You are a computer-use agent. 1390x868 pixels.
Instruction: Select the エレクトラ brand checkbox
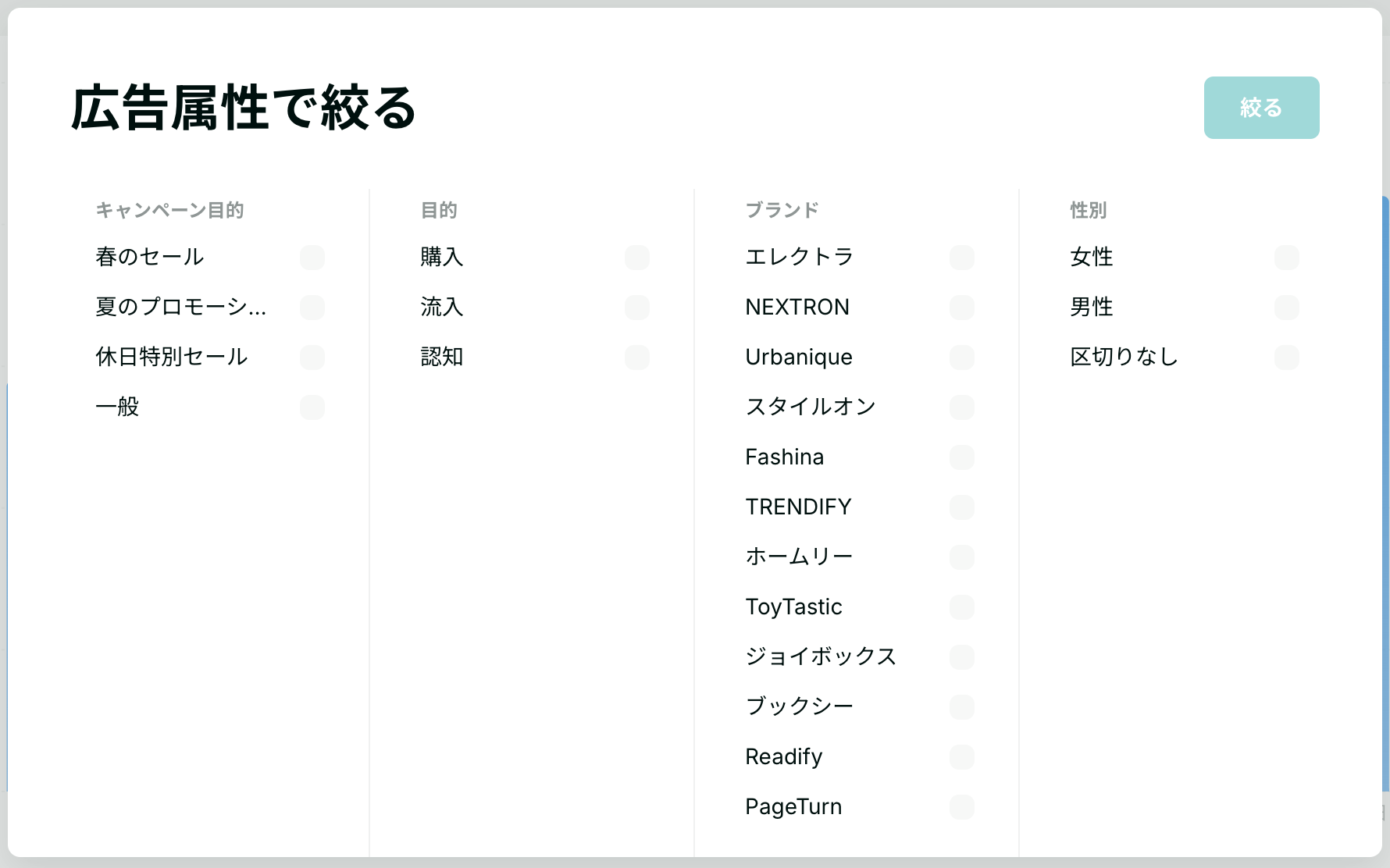[x=962, y=258]
